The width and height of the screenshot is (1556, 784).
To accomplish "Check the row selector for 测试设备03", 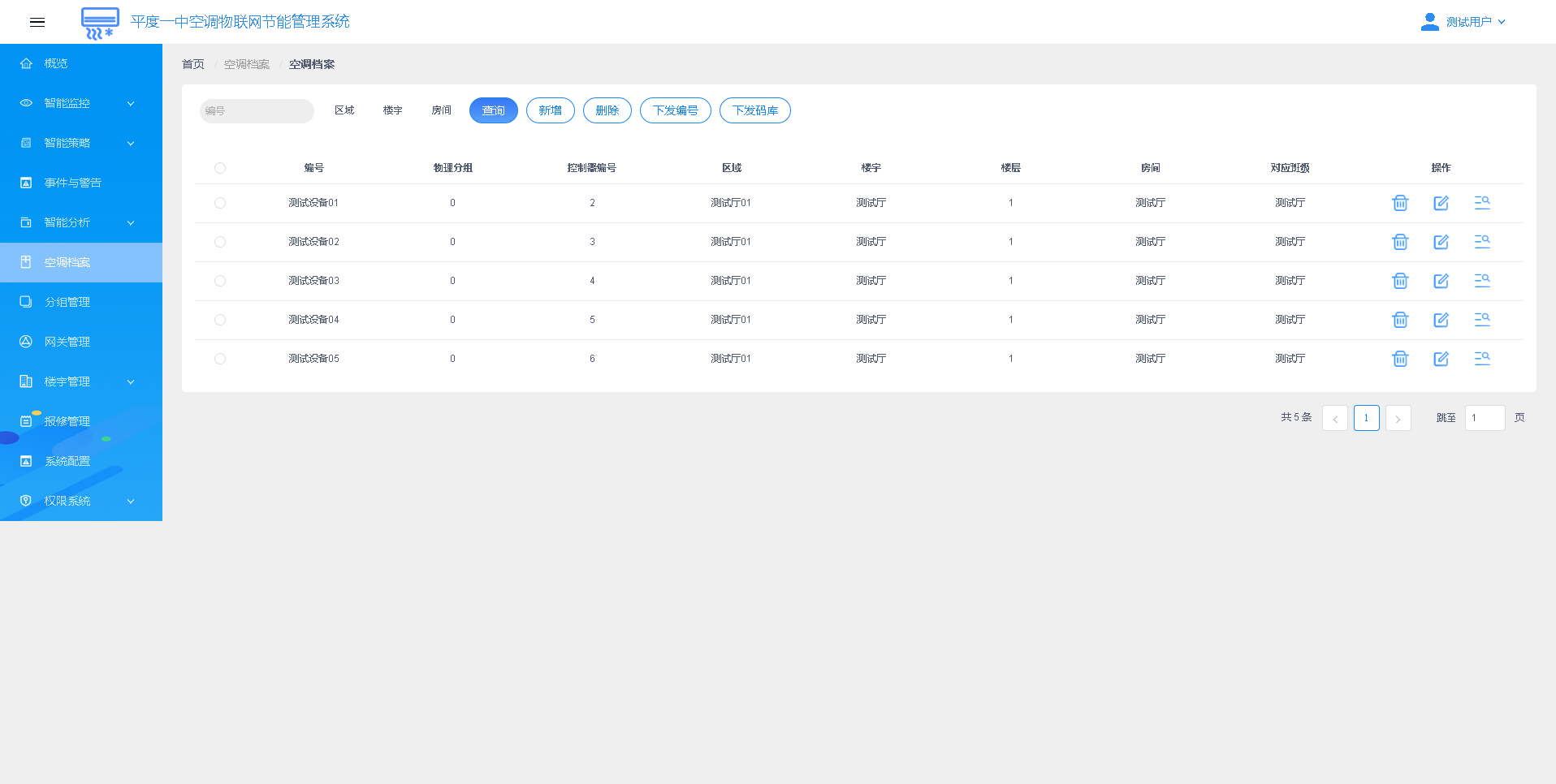I will [220, 281].
